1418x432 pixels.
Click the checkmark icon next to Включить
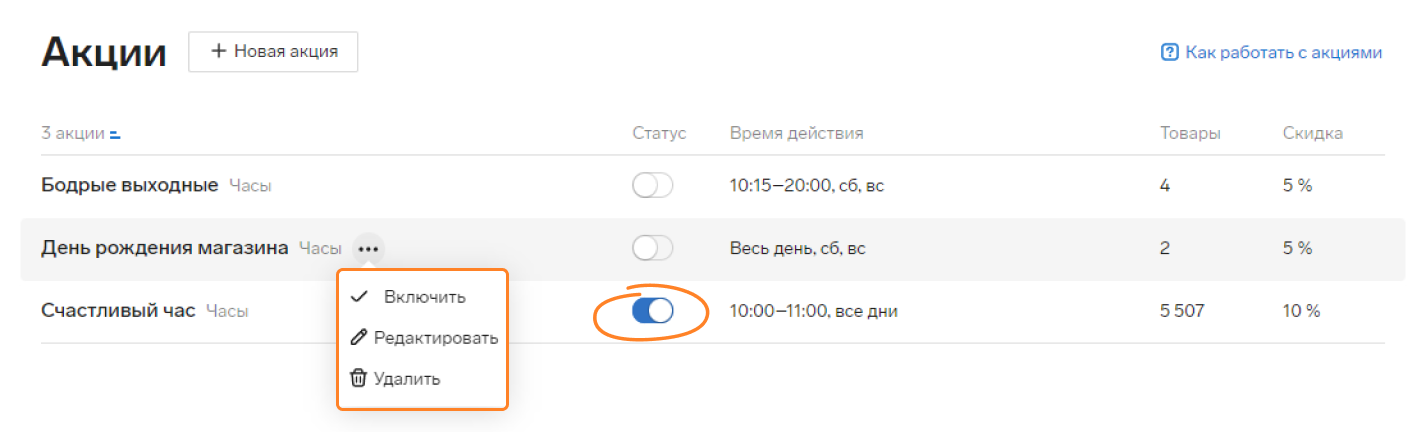point(359,297)
